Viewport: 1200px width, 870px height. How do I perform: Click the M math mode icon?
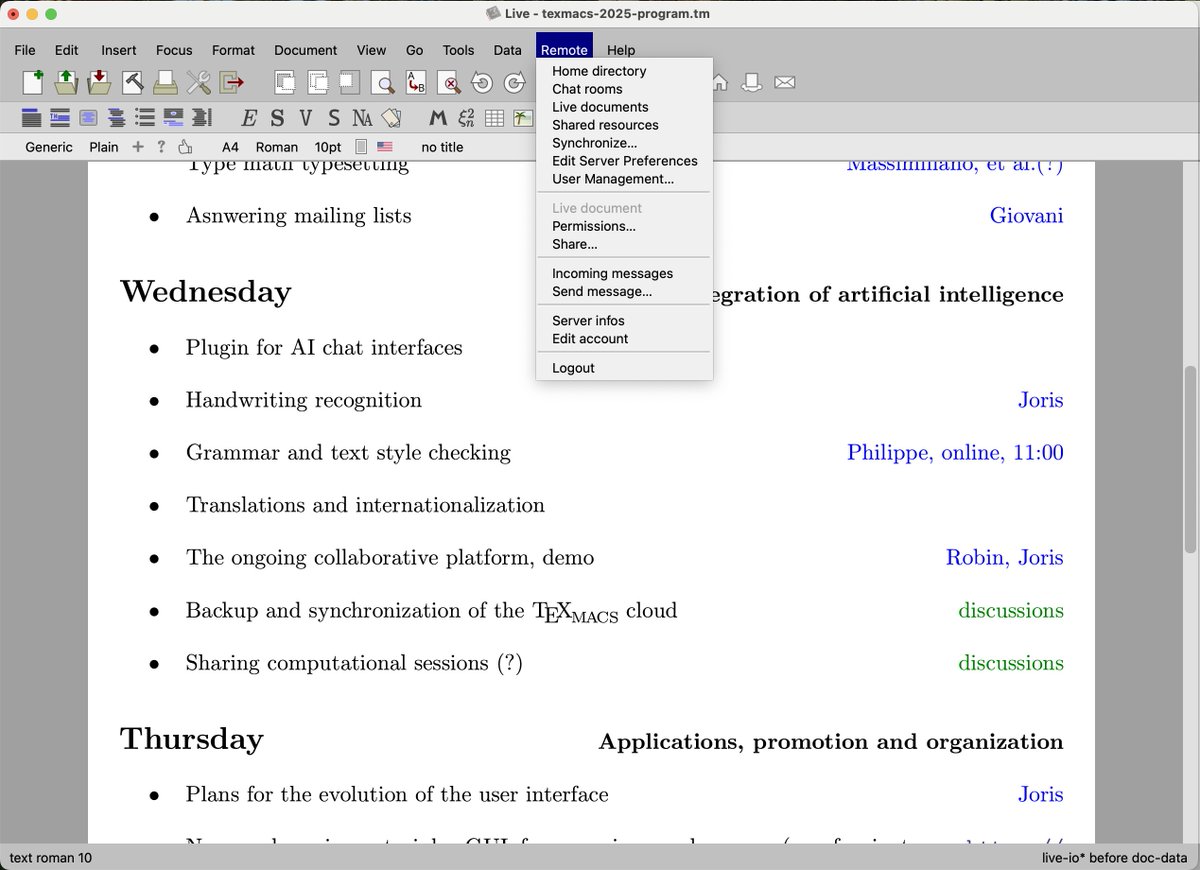coord(437,118)
